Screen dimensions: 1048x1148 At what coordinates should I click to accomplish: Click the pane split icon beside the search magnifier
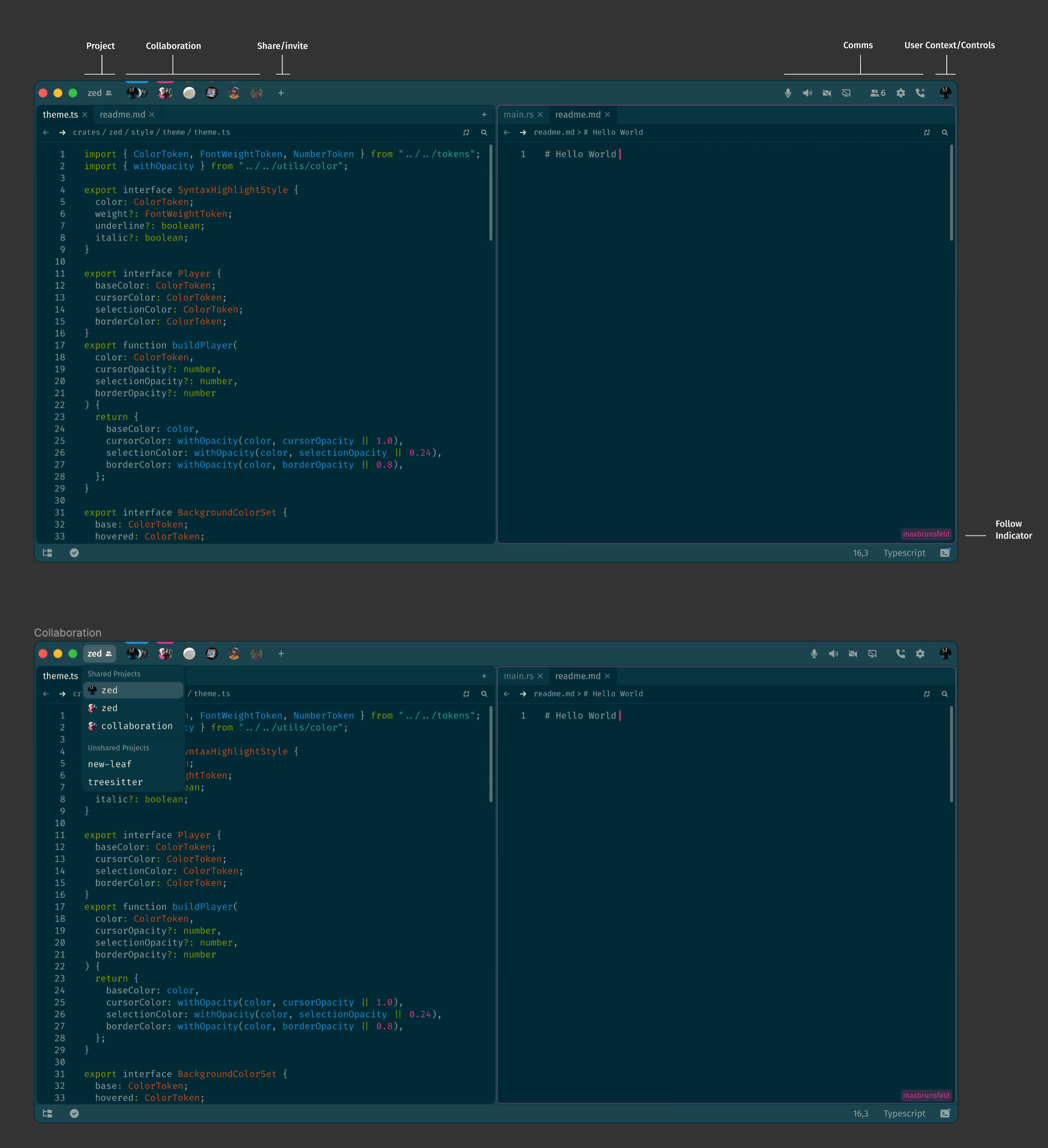466,132
